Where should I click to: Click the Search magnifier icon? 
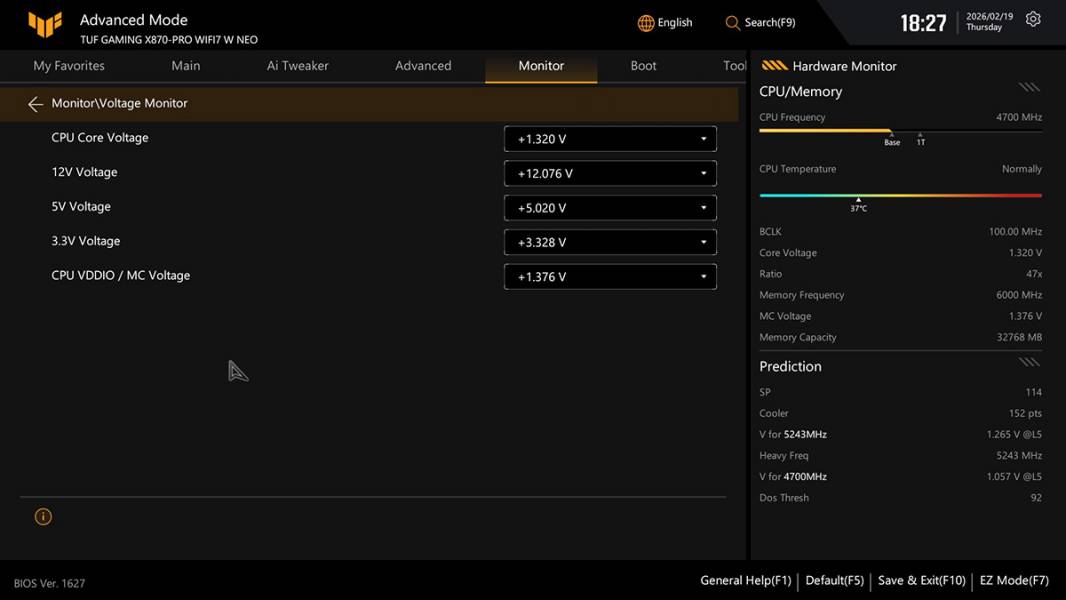coord(733,23)
